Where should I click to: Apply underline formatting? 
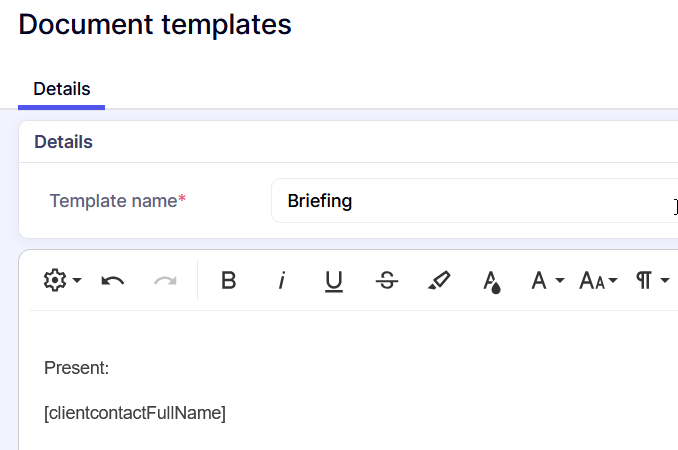coord(334,281)
